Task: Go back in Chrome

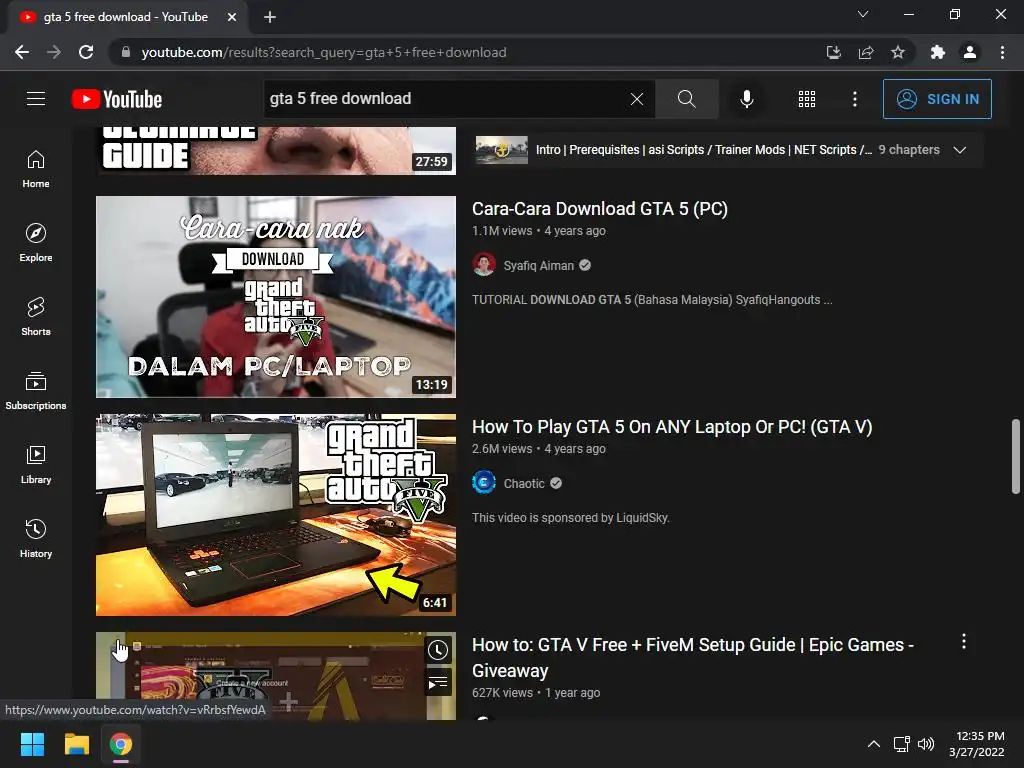Action: click(x=22, y=52)
